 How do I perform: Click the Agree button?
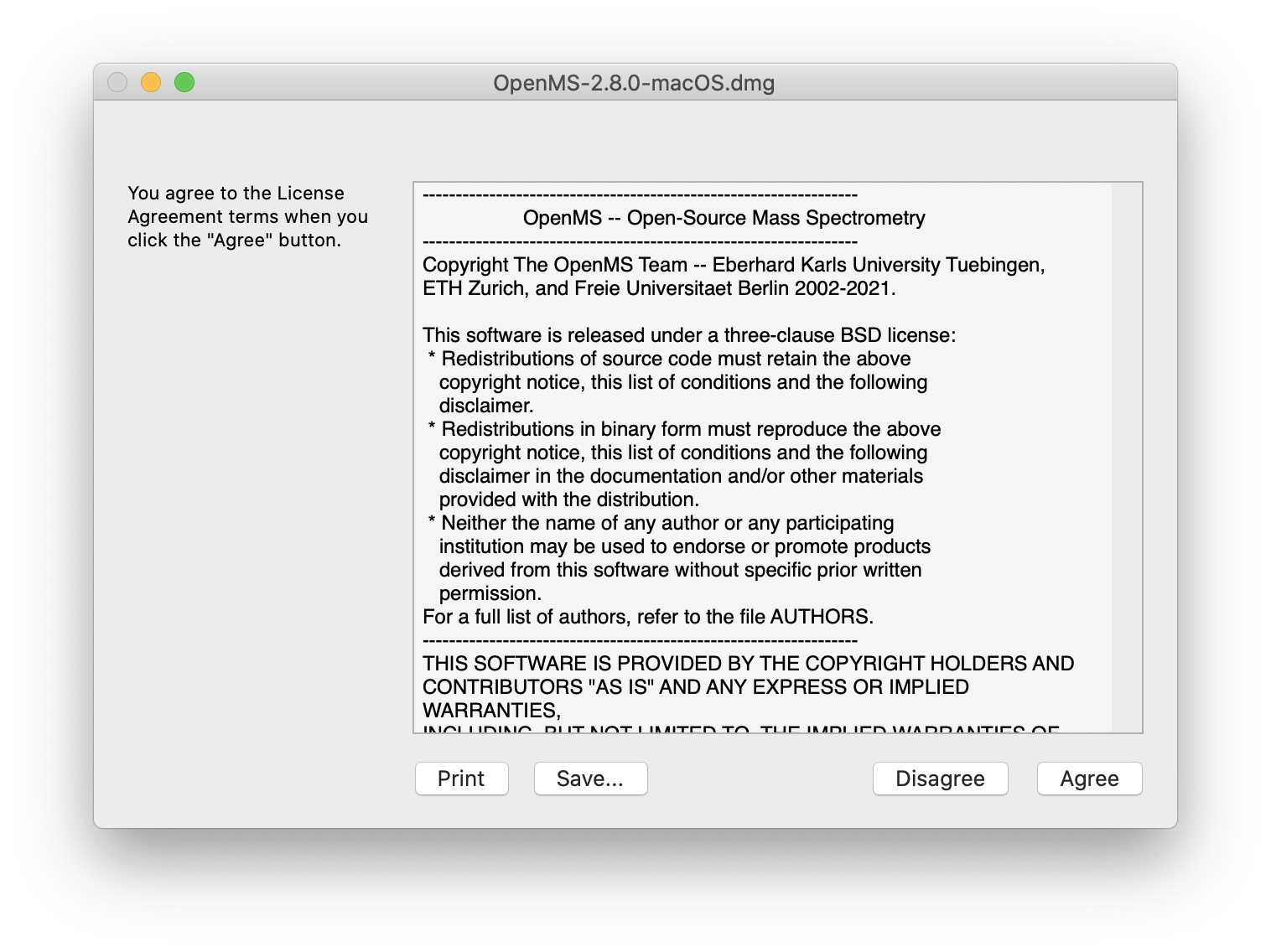(1089, 779)
